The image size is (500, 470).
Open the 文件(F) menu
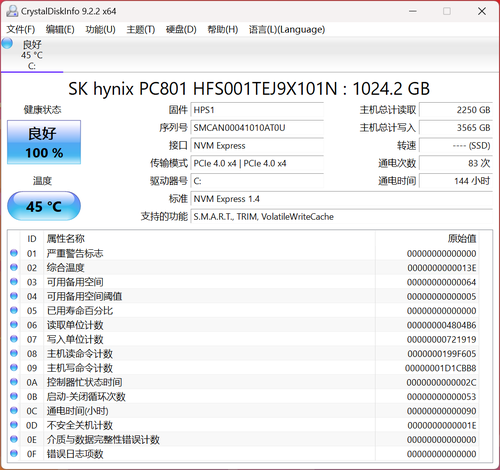click(21, 30)
